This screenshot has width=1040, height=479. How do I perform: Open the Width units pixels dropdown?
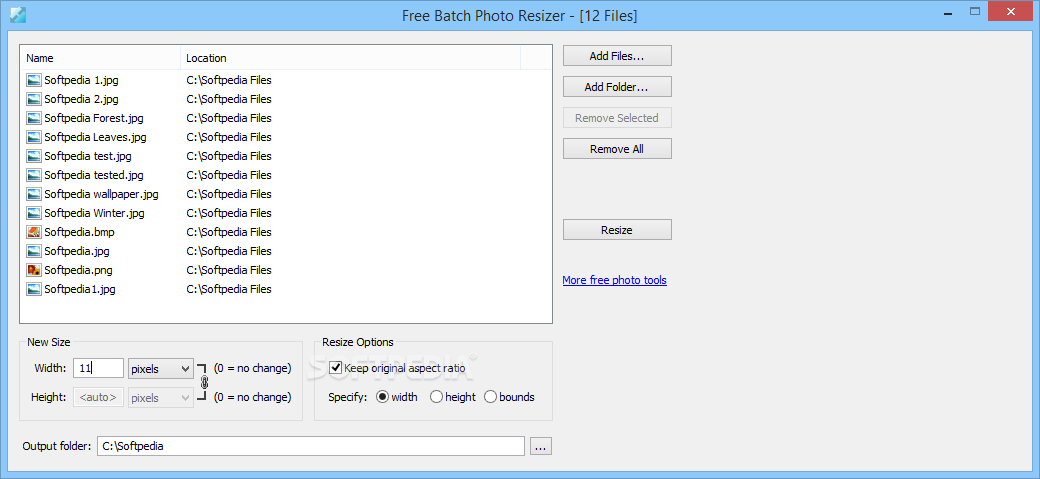161,368
